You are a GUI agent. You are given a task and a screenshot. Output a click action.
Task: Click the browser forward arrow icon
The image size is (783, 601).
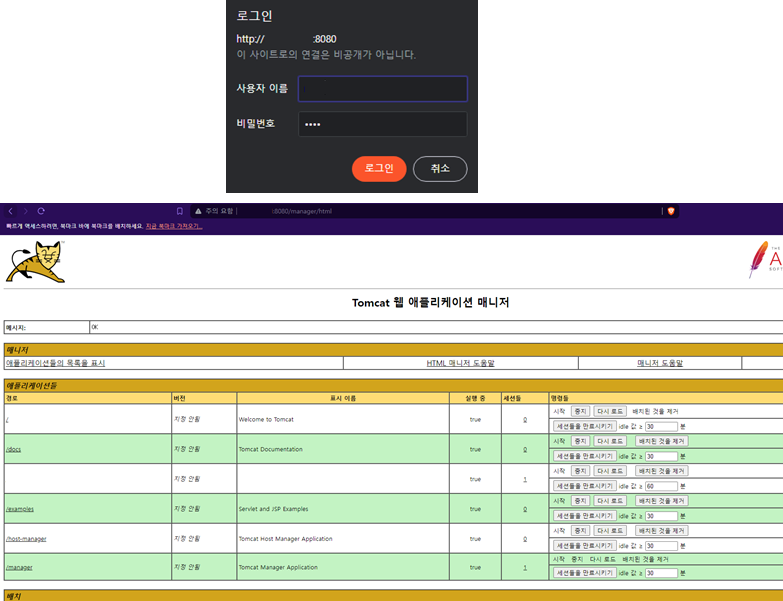(26, 211)
